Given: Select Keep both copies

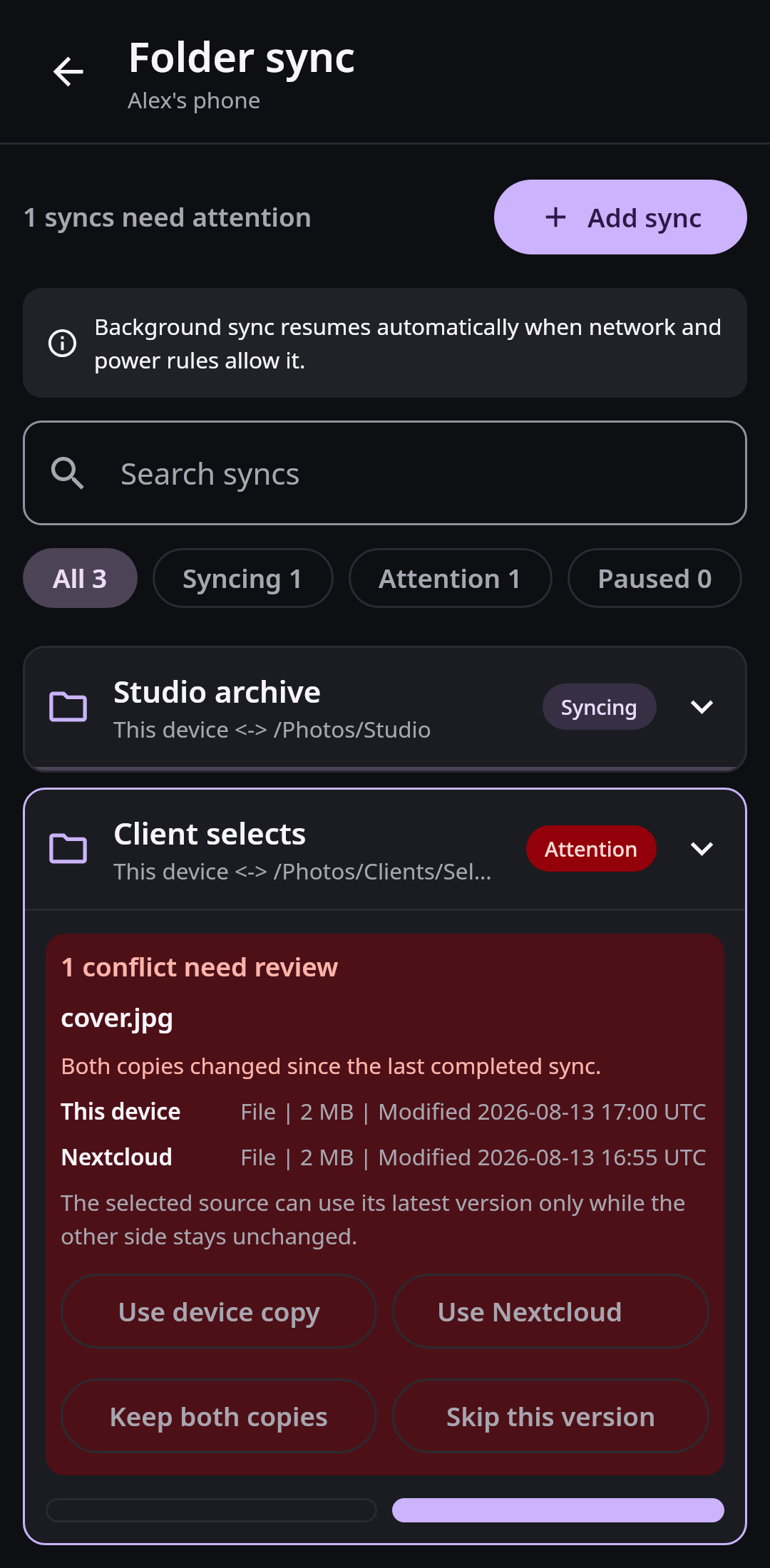Looking at the screenshot, I should pyautogui.click(x=219, y=1416).
